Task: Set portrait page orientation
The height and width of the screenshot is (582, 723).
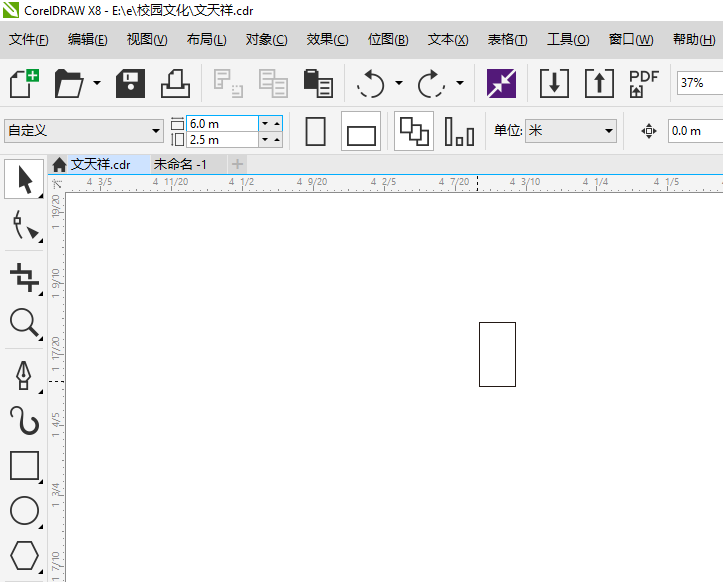Action: 316,131
